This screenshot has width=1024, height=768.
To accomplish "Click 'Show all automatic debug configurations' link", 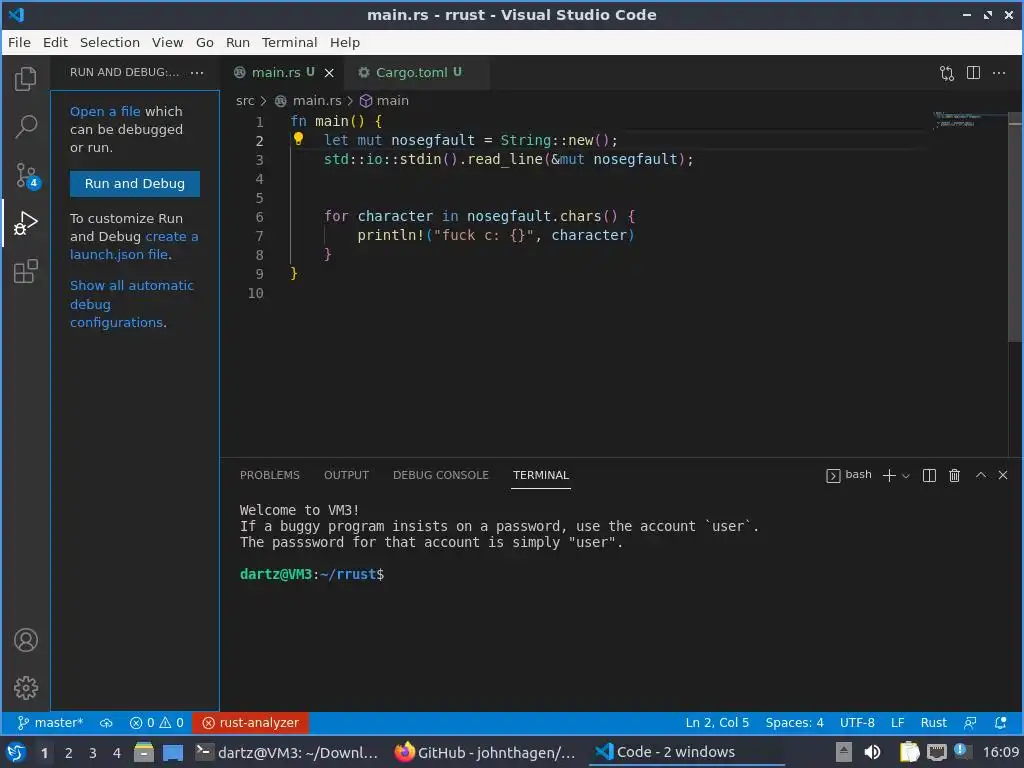I will point(131,304).
